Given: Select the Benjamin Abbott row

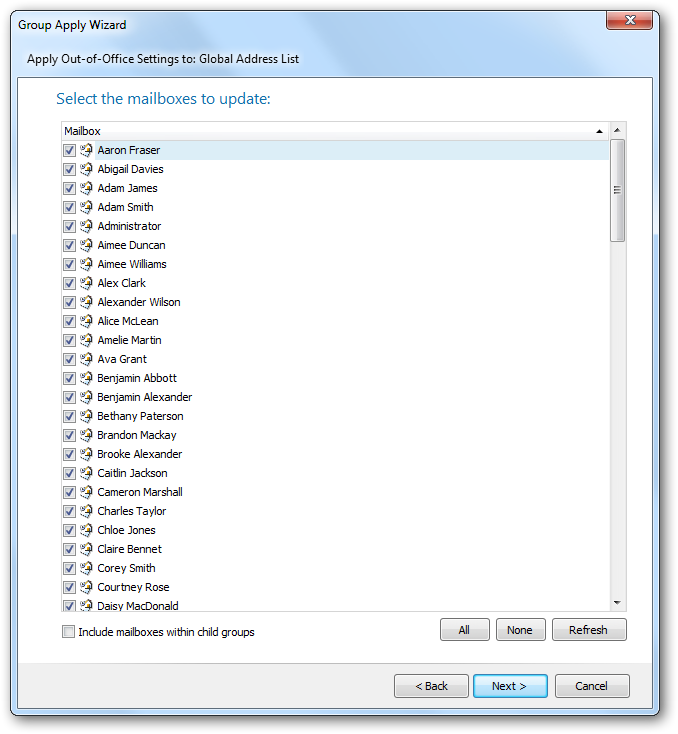Looking at the screenshot, I should point(335,378).
